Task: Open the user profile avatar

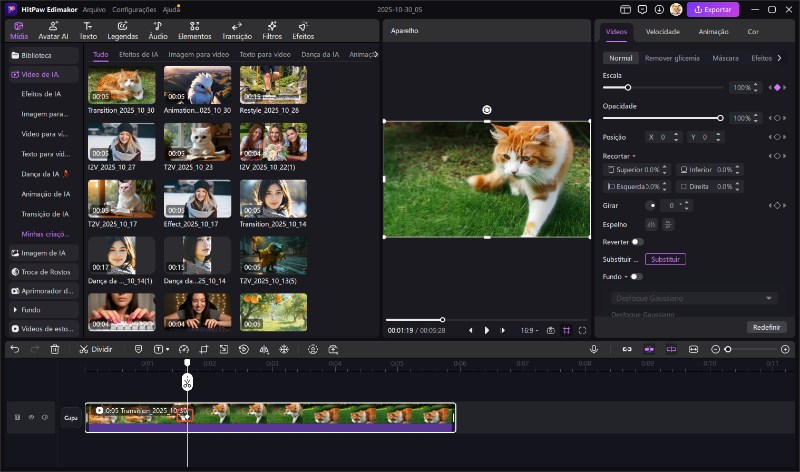Action: pyautogui.click(x=676, y=9)
